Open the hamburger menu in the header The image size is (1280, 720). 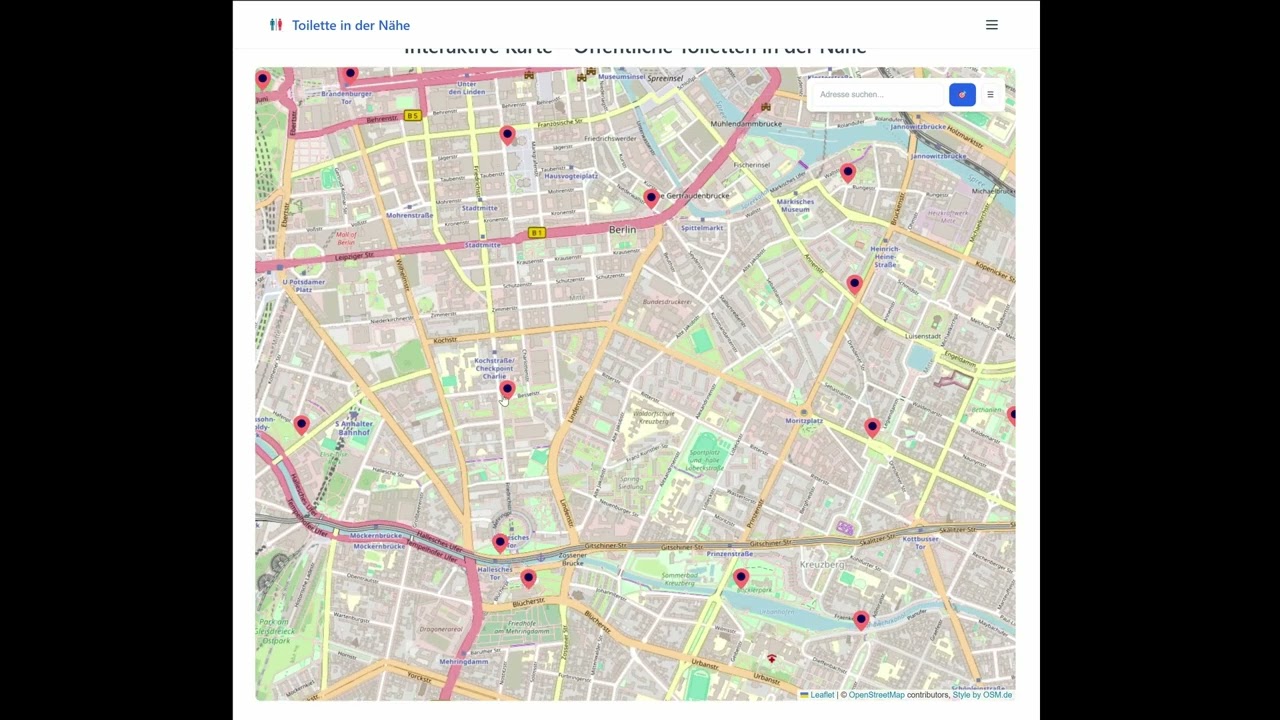click(991, 25)
